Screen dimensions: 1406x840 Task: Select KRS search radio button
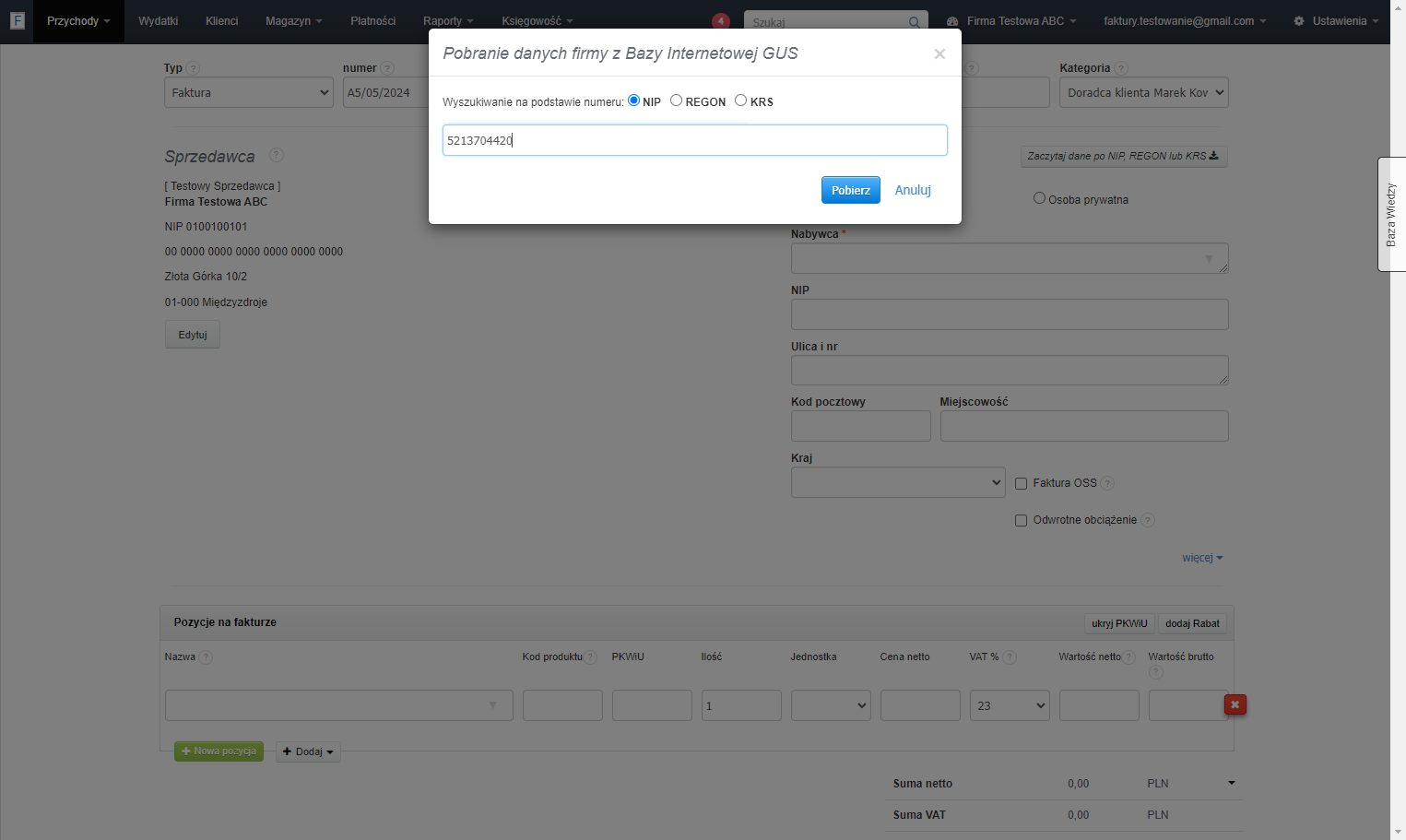coord(741,101)
